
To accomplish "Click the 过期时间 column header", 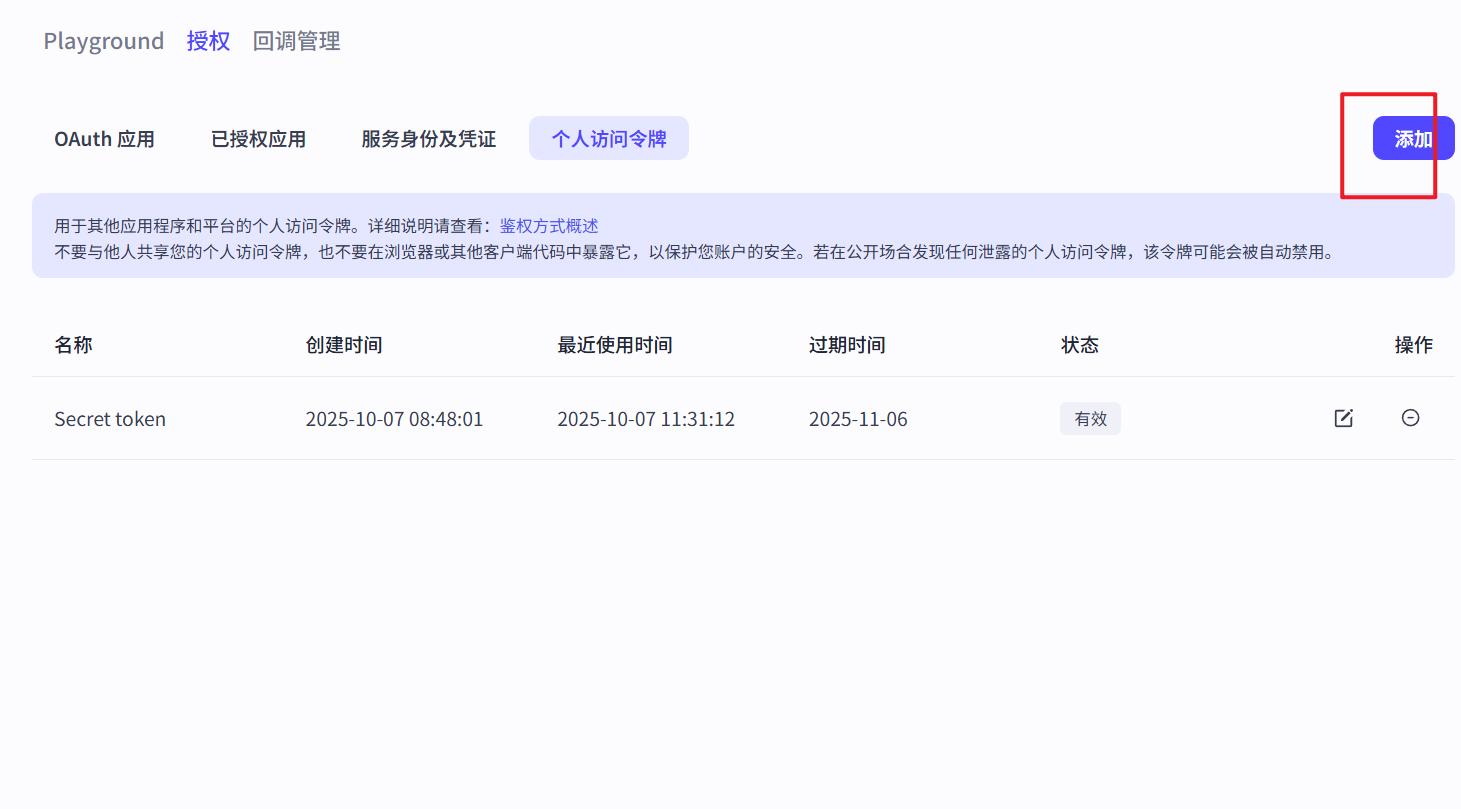I will pos(846,344).
